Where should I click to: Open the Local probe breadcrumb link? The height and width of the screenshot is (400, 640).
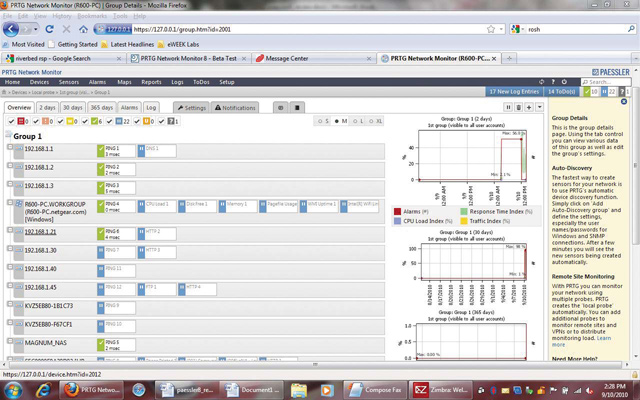43,92
